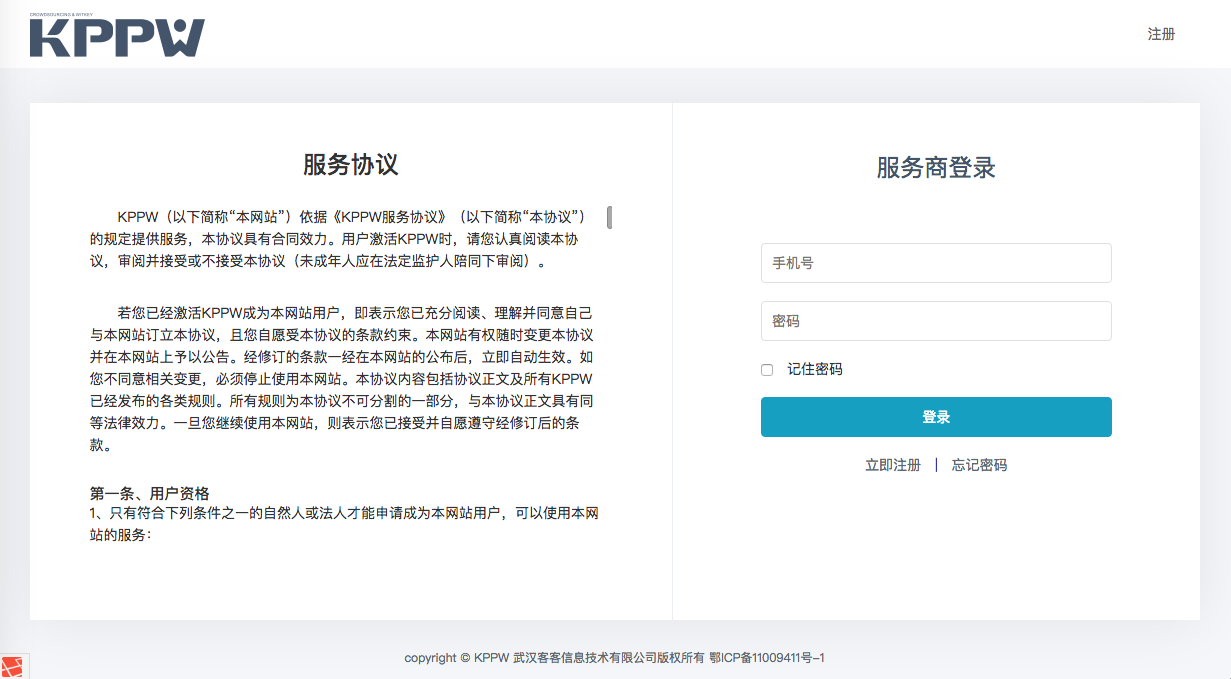Click the copyright footer text
This screenshot has width=1231, height=679.
[x=614, y=658]
